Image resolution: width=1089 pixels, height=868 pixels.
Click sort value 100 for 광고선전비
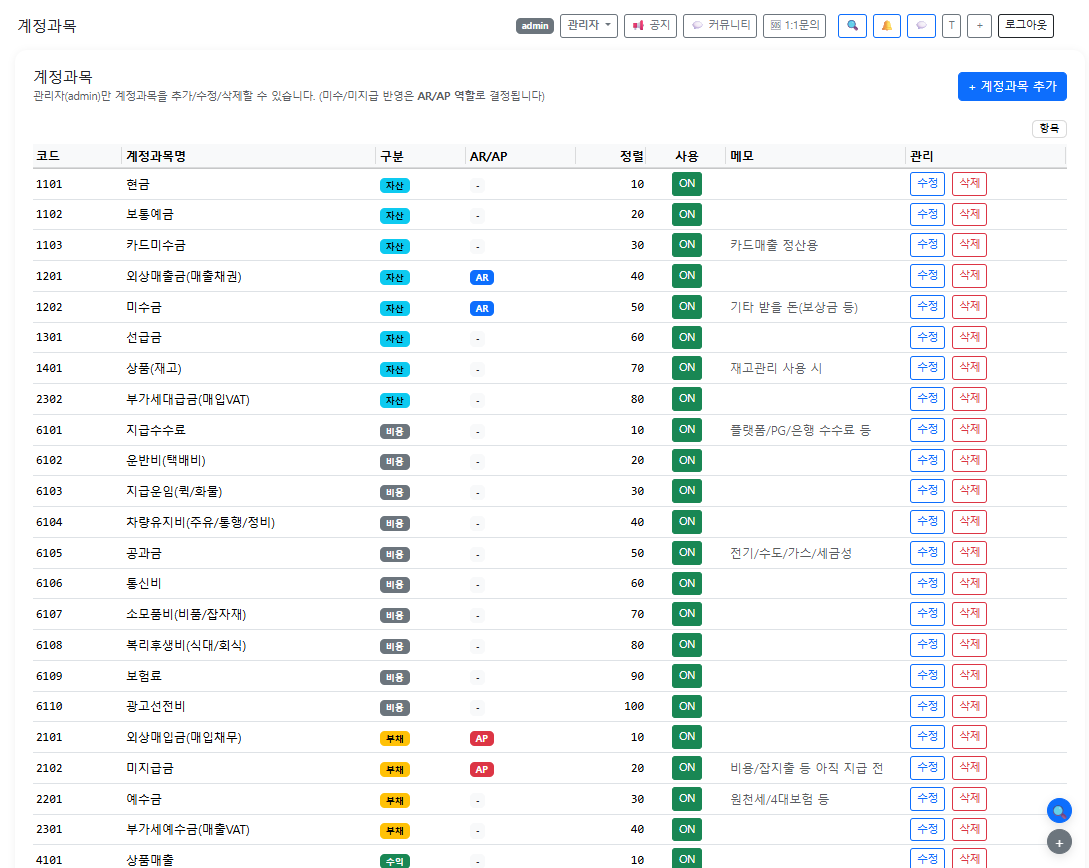[x=634, y=706]
